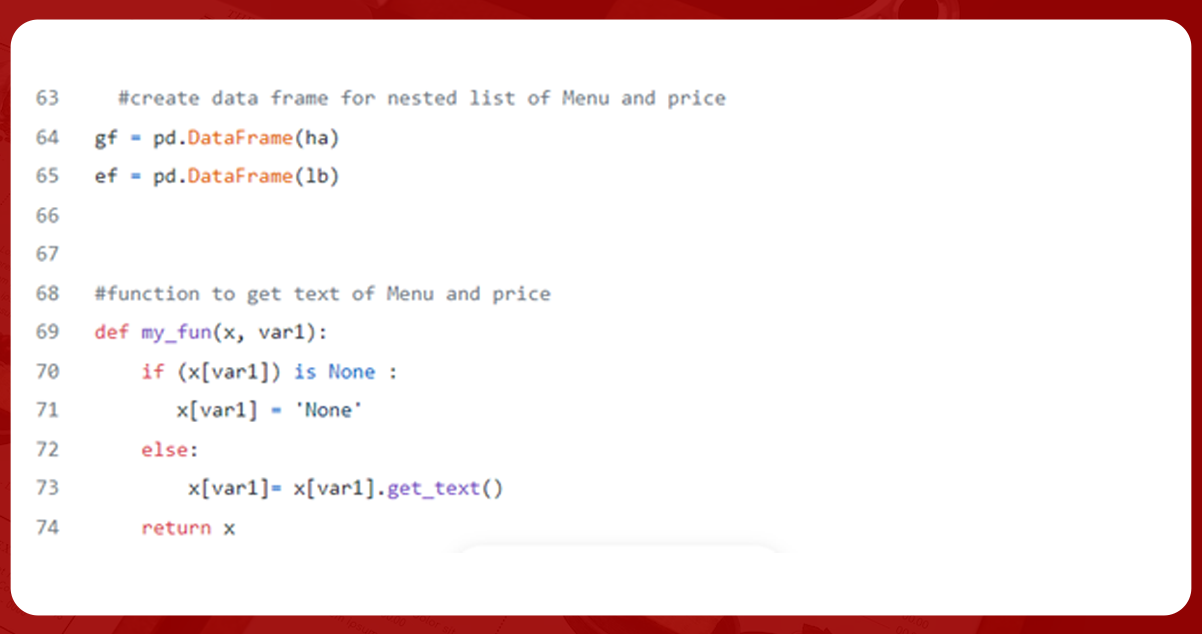Click the comment about creating data frame

pos(421,98)
